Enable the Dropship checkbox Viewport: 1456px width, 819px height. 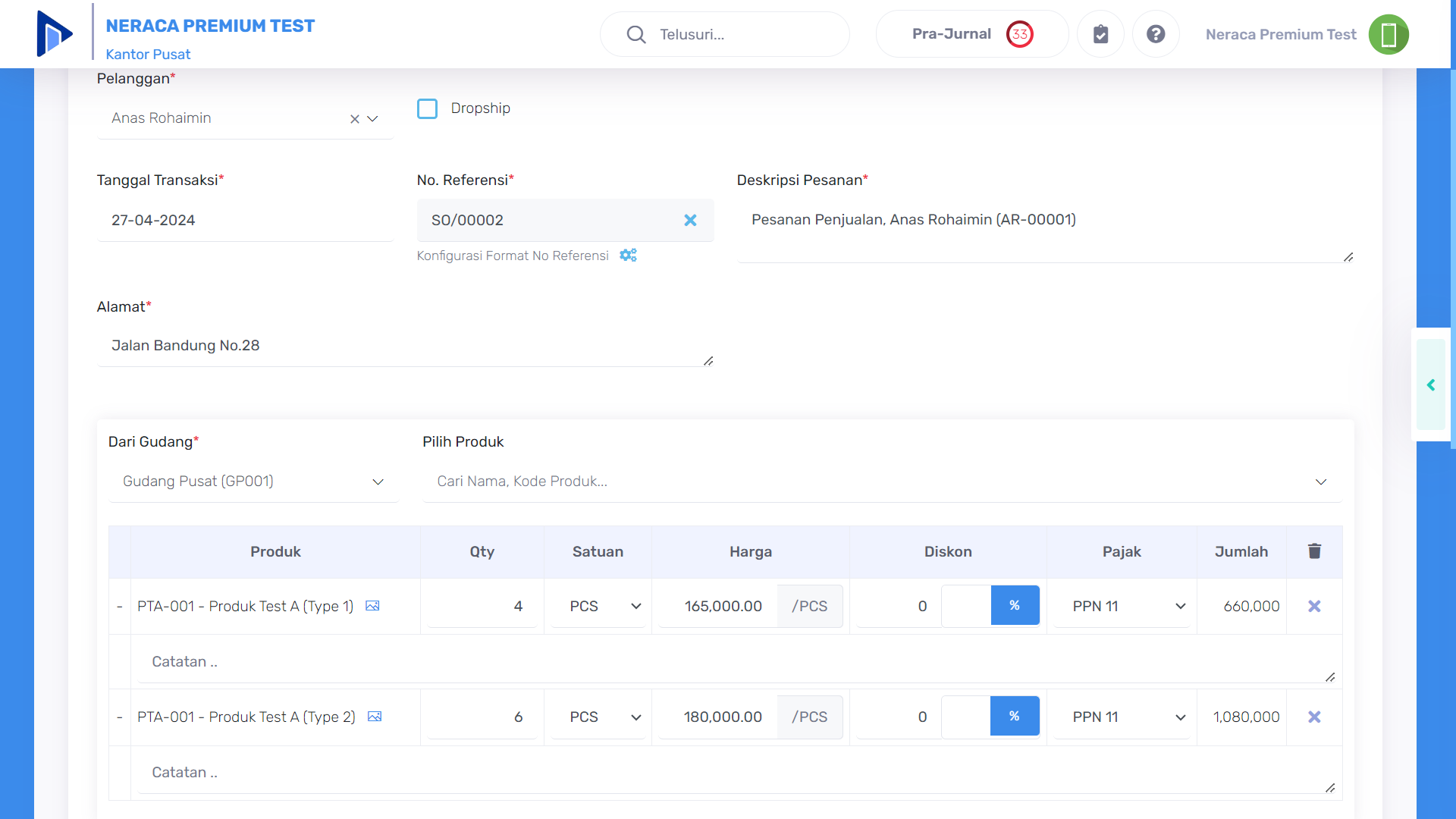pos(428,108)
